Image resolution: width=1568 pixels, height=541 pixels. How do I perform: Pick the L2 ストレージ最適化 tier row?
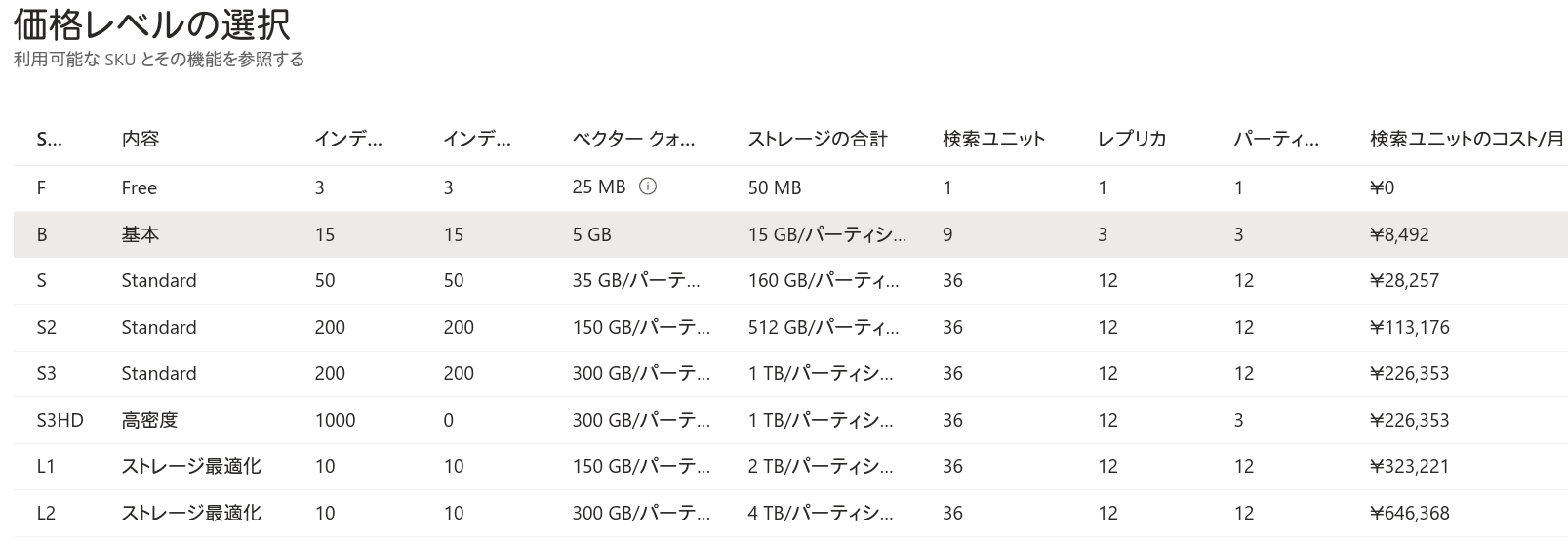(790, 513)
